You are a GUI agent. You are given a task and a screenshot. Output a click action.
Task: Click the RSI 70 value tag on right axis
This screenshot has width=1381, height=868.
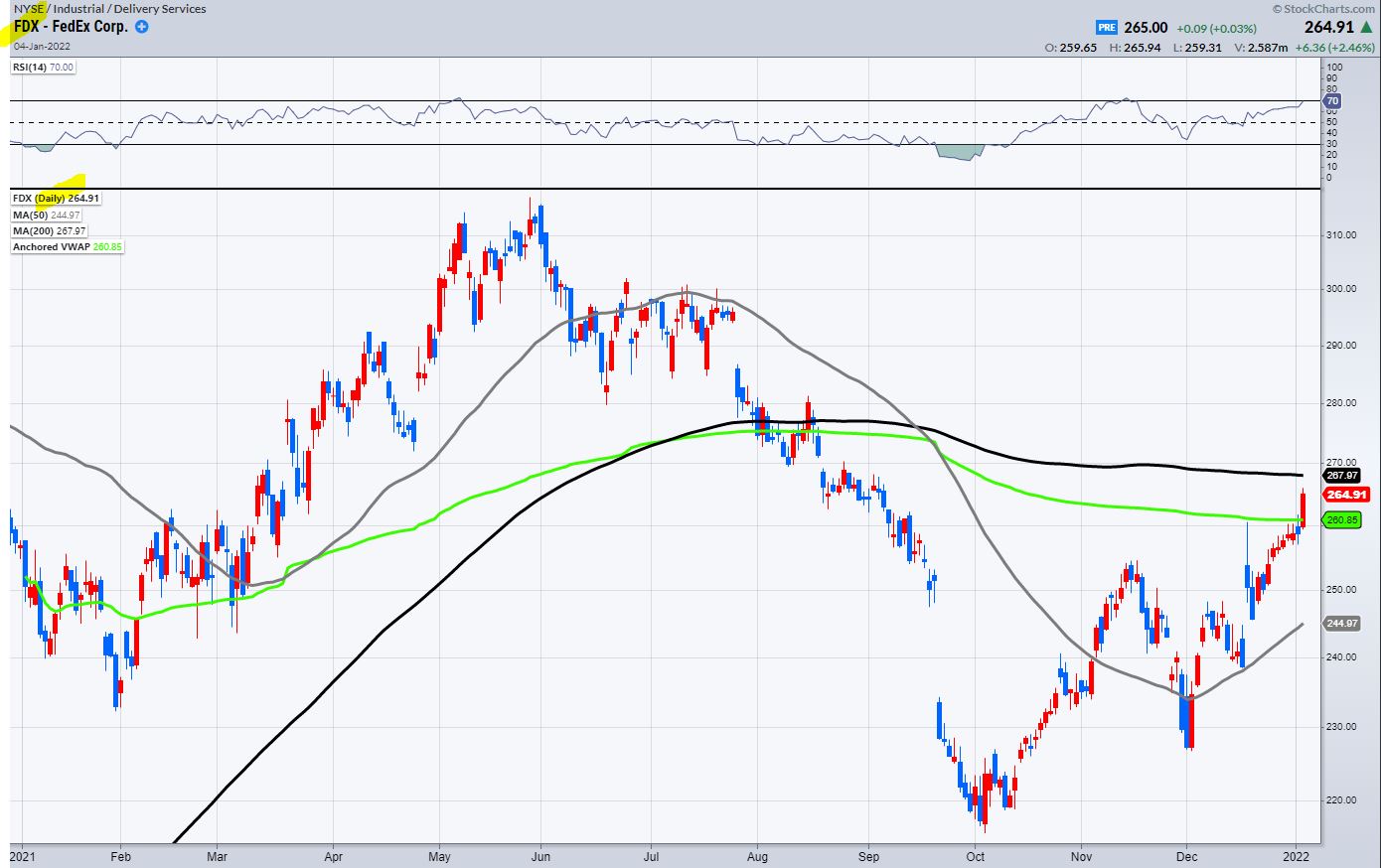pyautogui.click(x=1332, y=100)
